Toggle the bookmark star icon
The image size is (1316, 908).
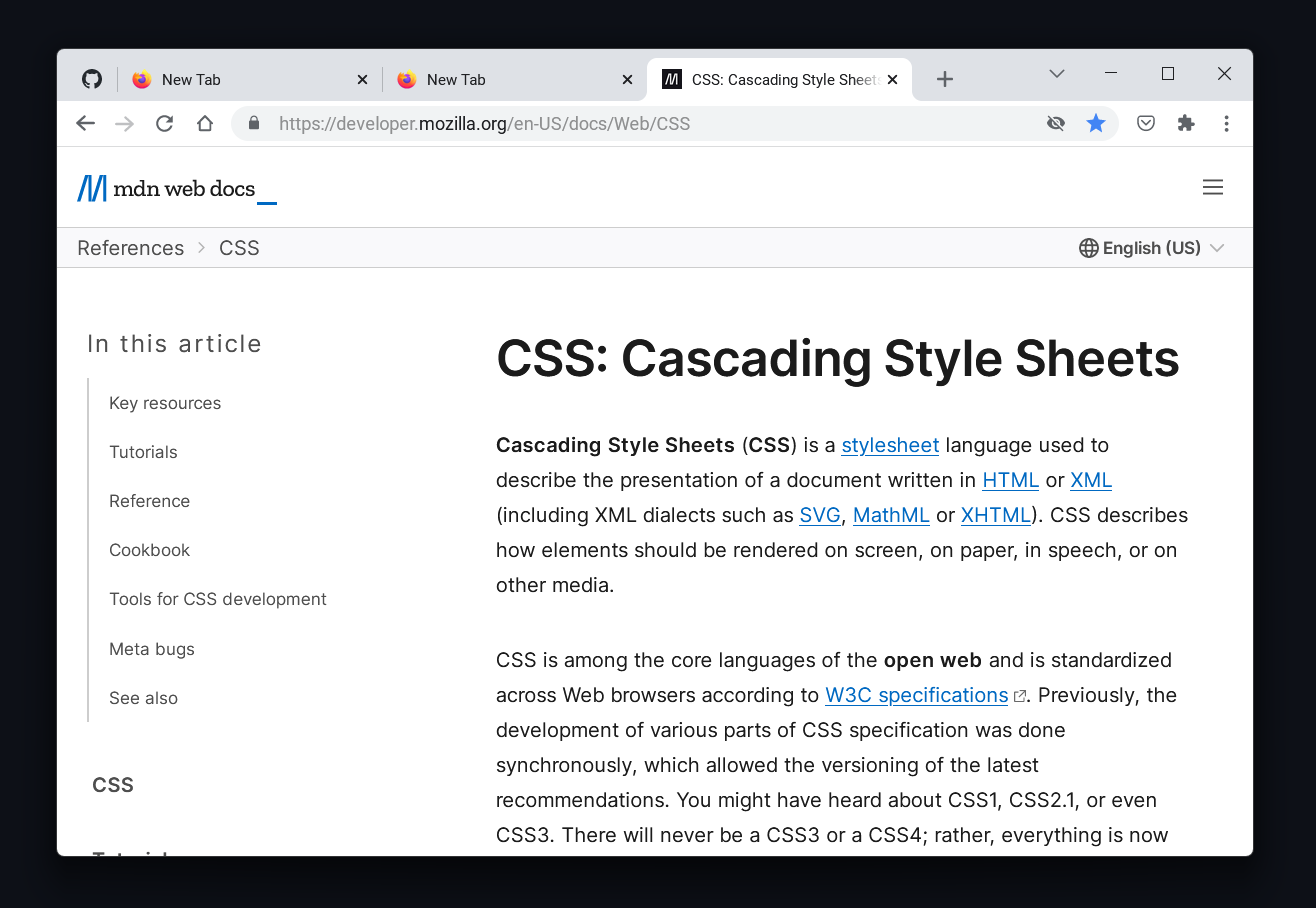pos(1096,124)
